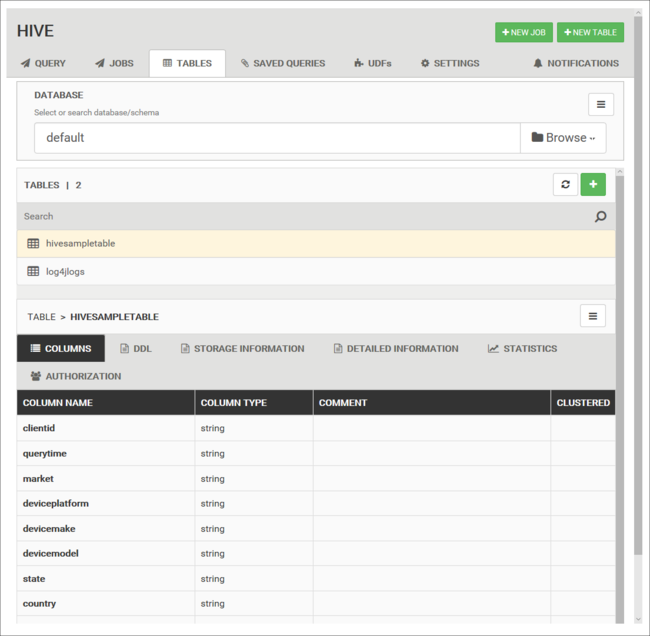Open the Authorization tab
Image resolution: width=650 pixels, height=636 pixels.
(76, 376)
